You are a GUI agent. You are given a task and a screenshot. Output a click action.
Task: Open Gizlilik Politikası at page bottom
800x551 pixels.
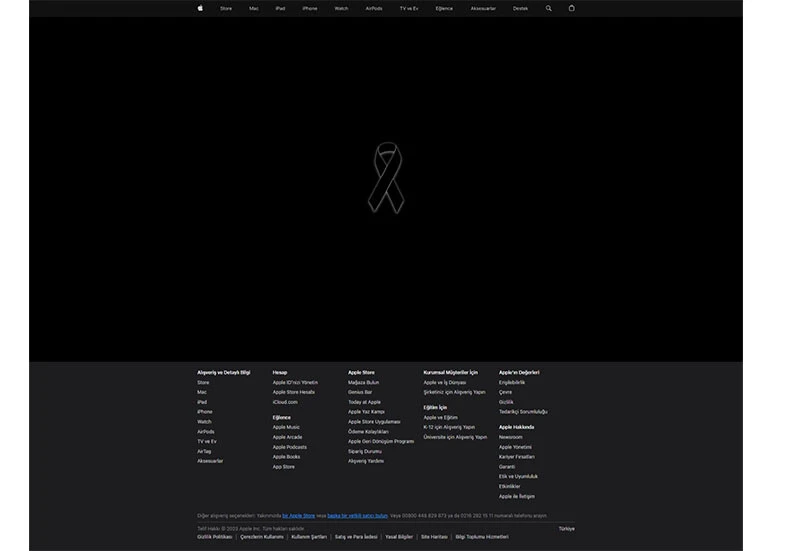pyautogui.click(x=215, y=537)
